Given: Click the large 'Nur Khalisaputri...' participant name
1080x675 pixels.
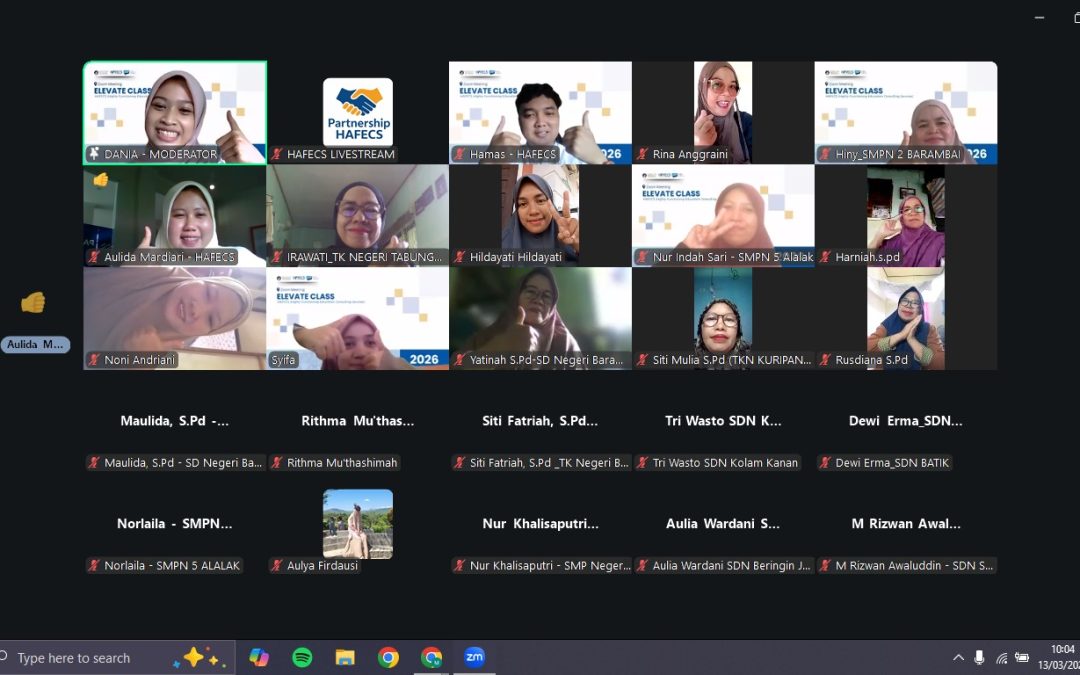Looking at the screenshot, I should tap(541, 523).
